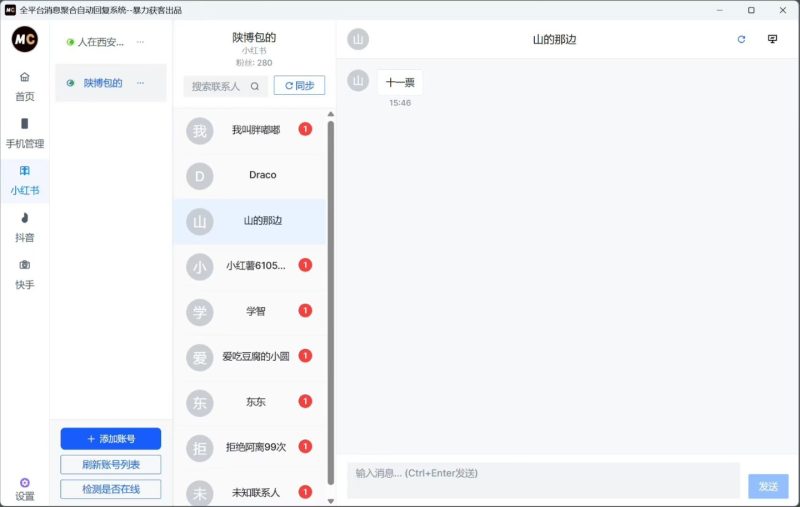Open chat with 我叫胖嘟嘟

(250, 130)
